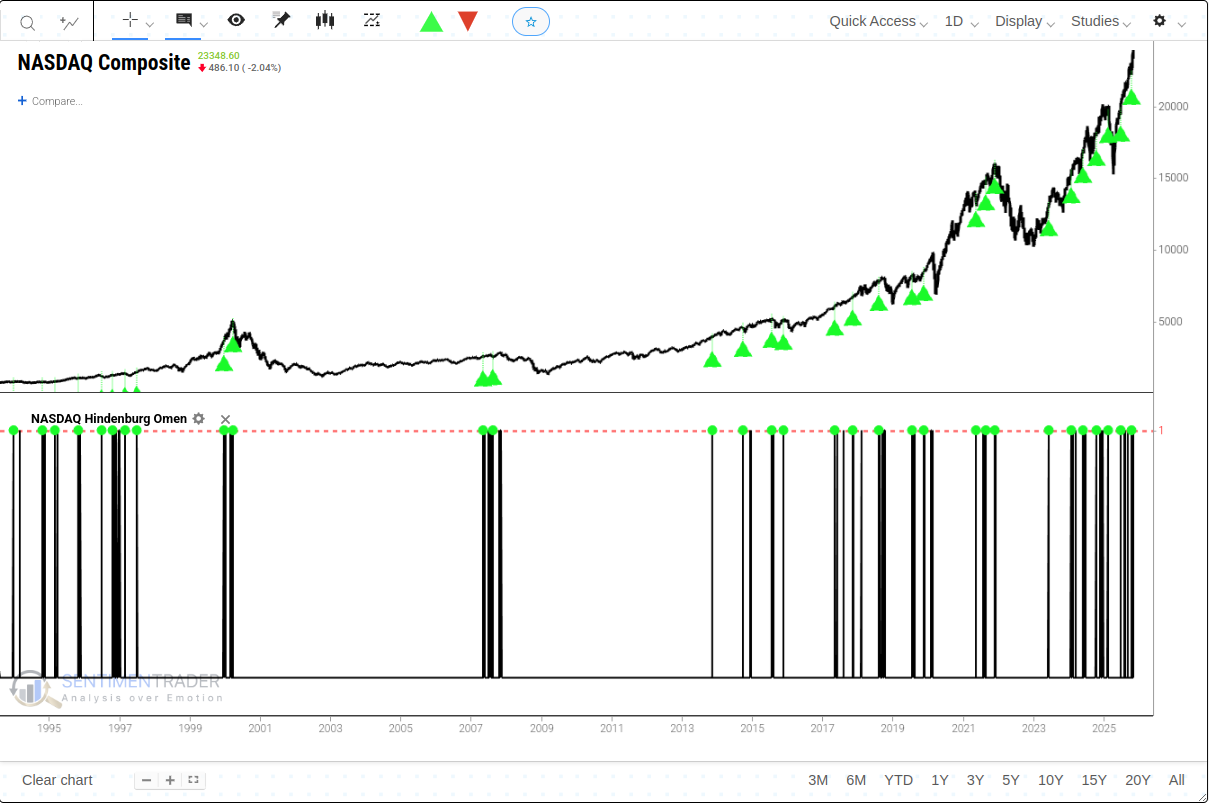Screen dimensions: 1210x805
Task: Select the pin tool icon
Action: [281, 21]
